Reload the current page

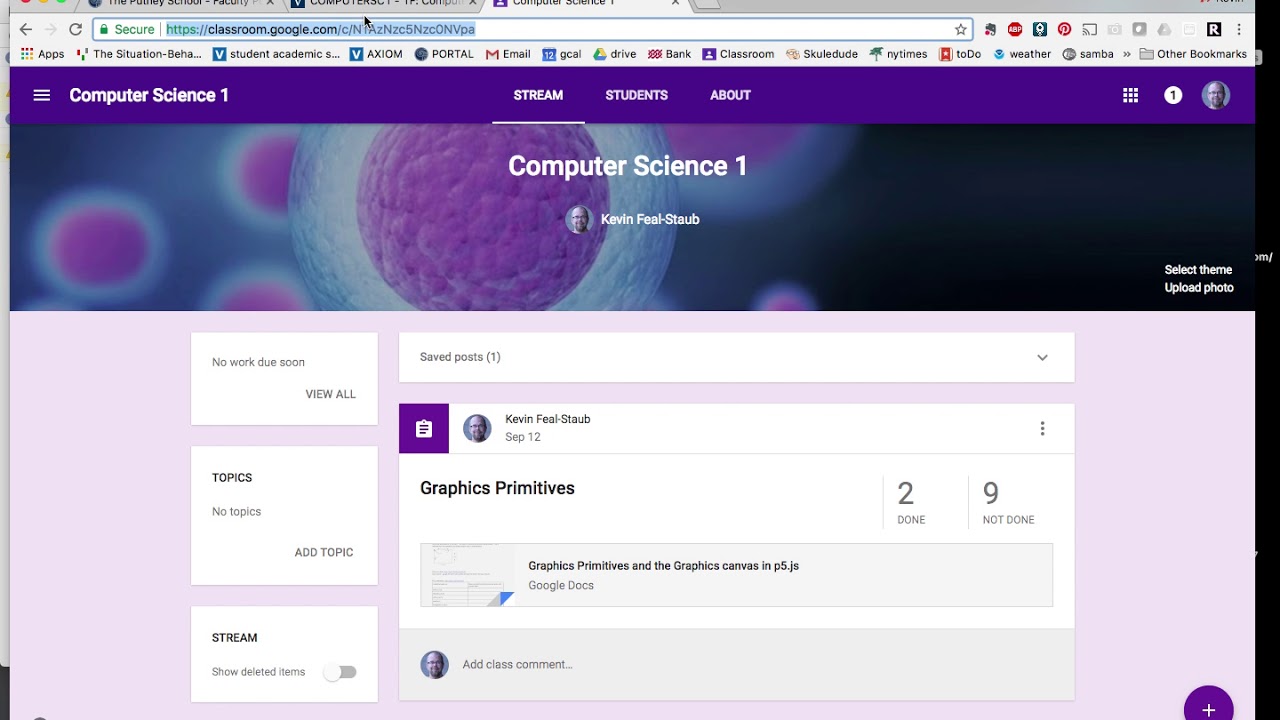[75, 29]
